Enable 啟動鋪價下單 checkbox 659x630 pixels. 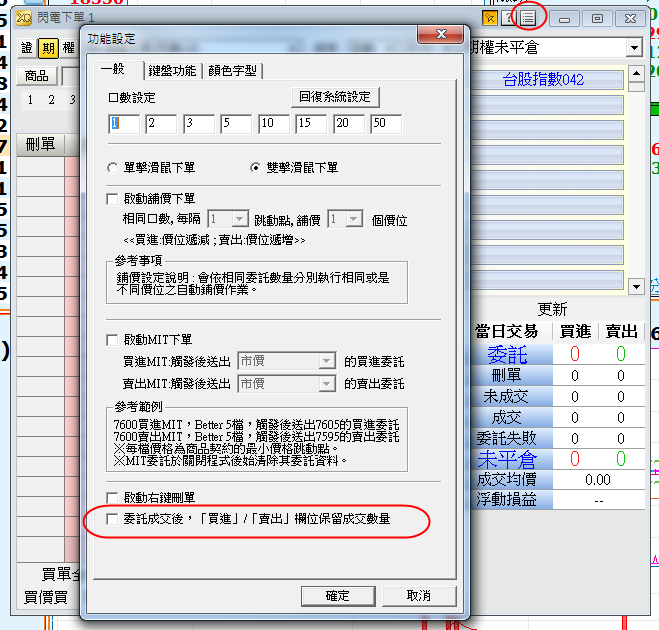tap(113, 199)
